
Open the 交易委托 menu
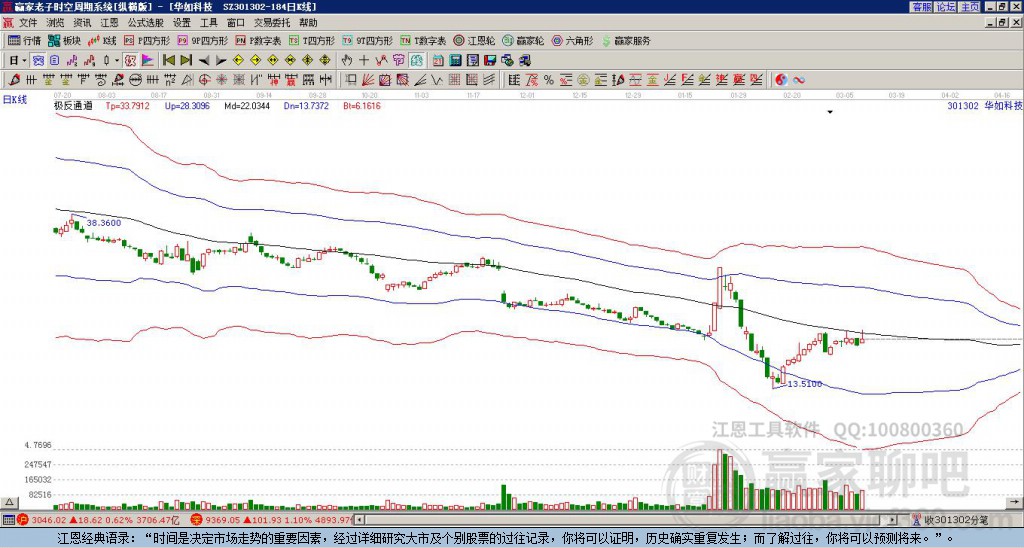coord(272,23)
